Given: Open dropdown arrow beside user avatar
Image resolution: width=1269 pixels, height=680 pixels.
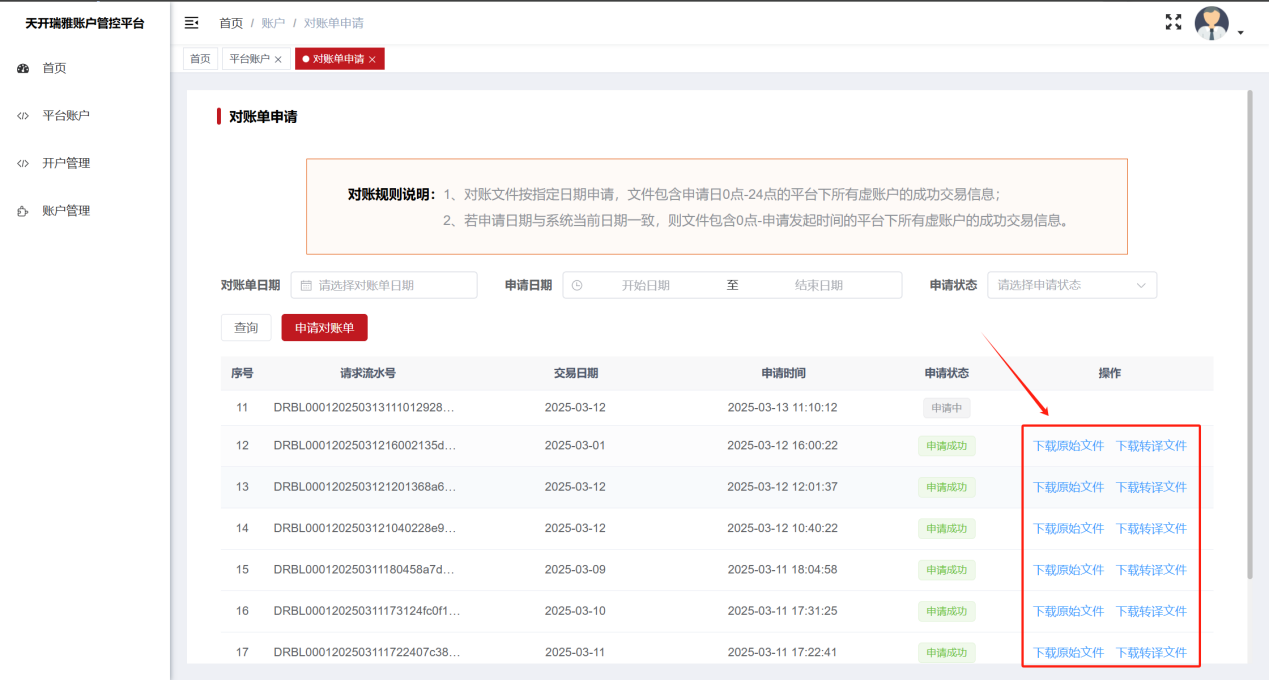Looking at the screenshot, I should tap(1241, 33).
